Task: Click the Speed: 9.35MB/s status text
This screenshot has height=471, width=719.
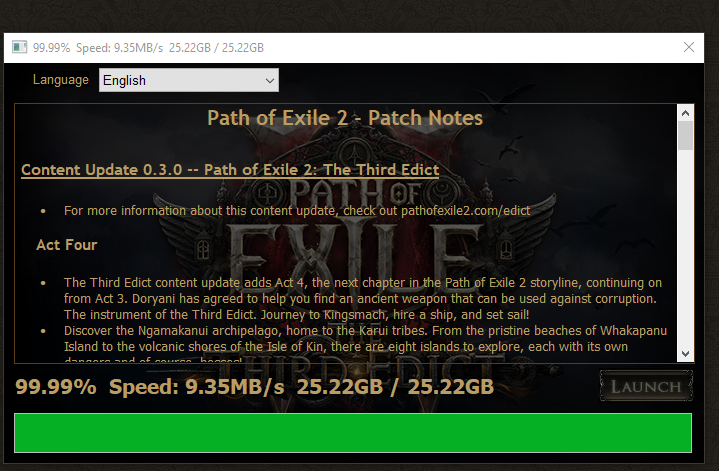Action: [x=197, y=387]
